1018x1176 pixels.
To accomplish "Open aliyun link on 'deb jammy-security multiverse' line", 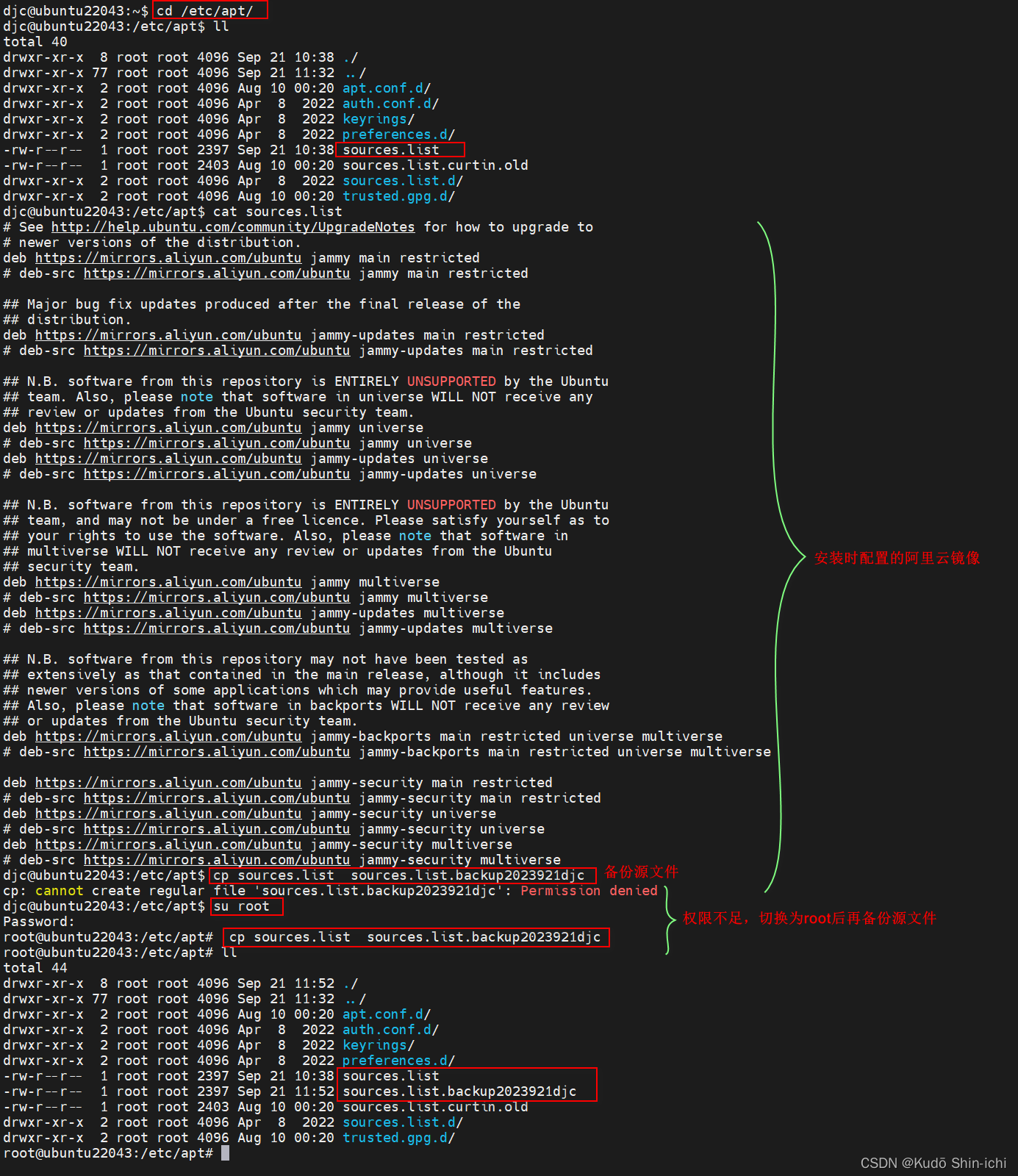I will click(x=168, y=845).
